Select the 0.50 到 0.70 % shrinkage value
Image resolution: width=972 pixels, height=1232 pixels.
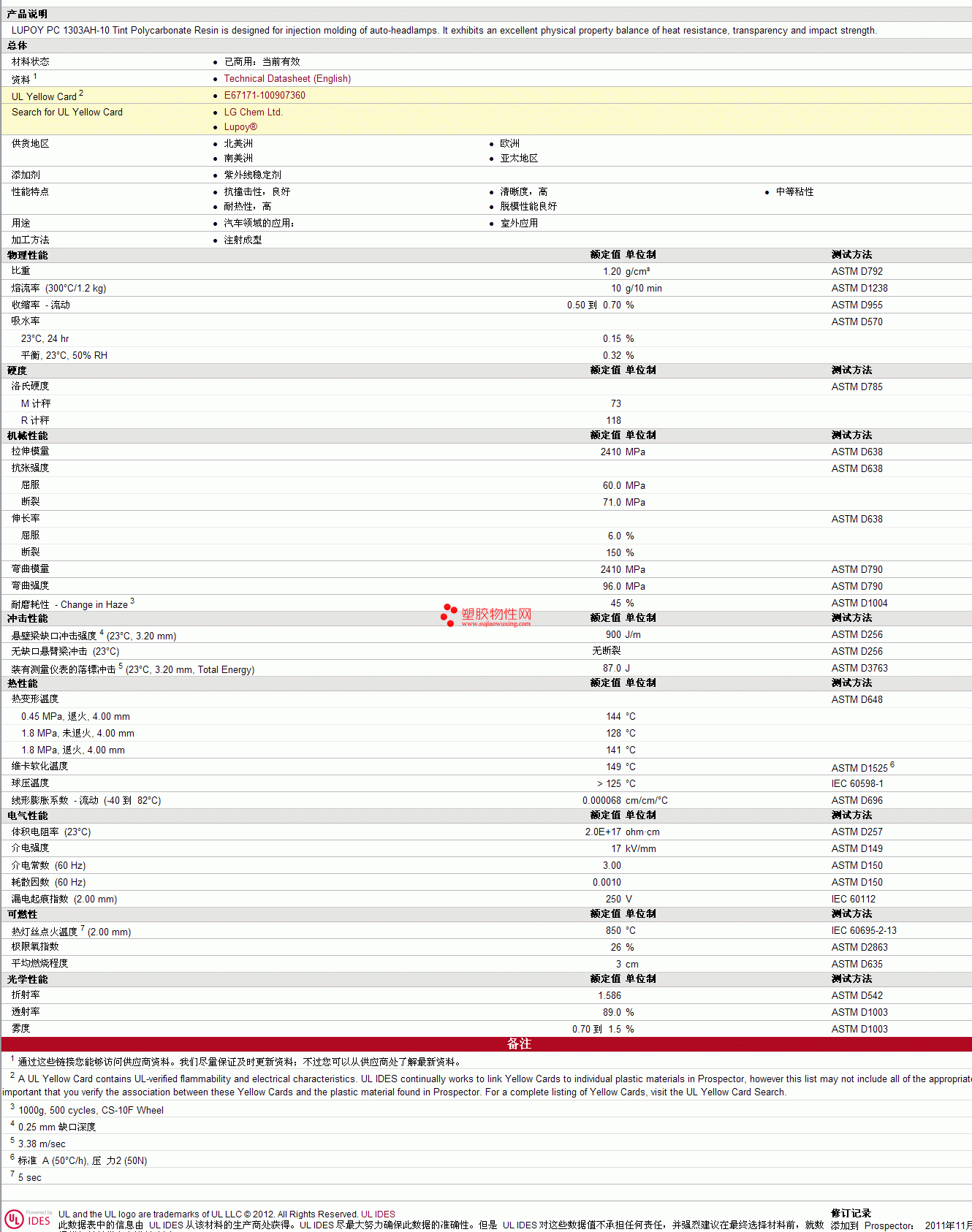click(600, 305)
